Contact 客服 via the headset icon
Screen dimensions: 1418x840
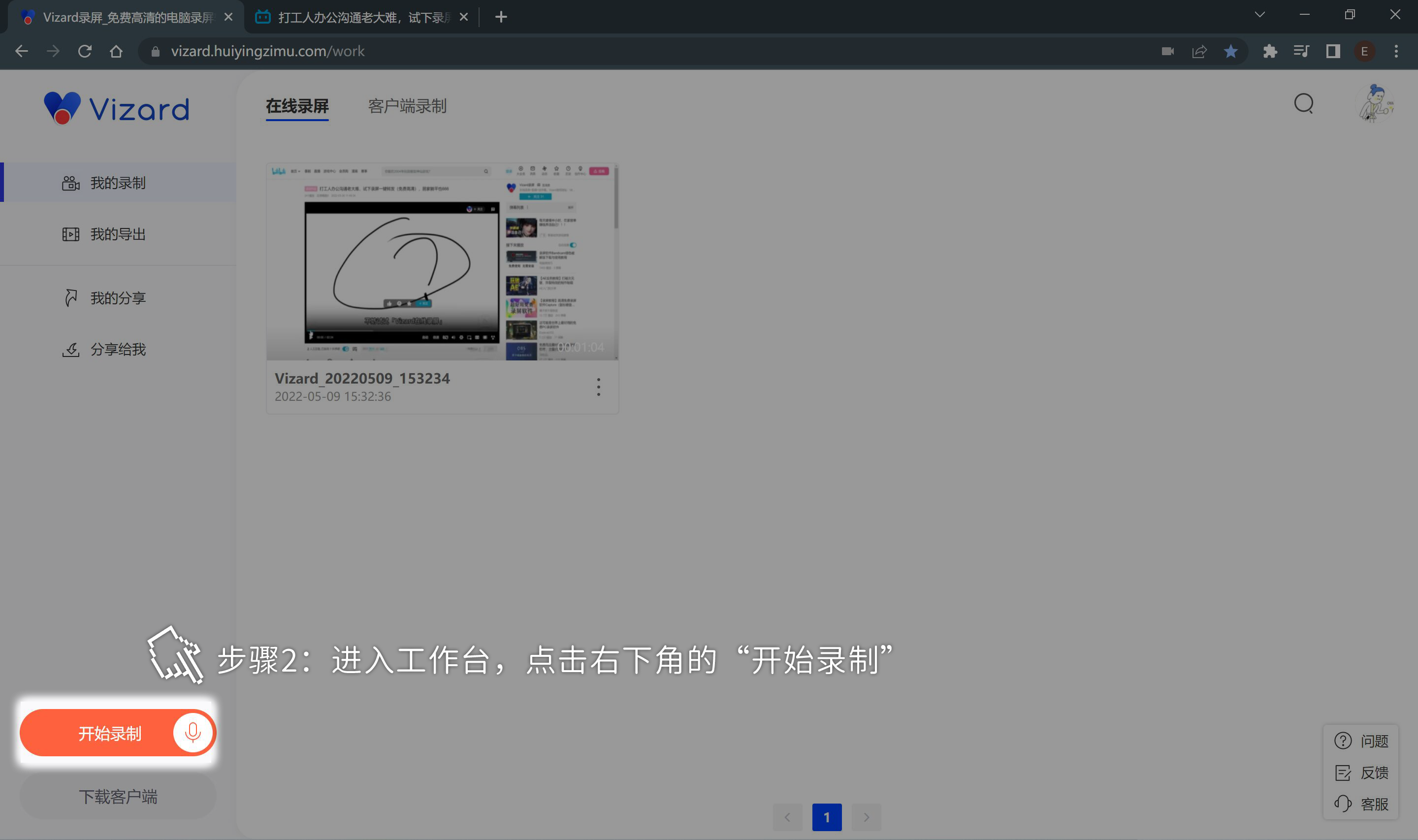pos(1343,803)
